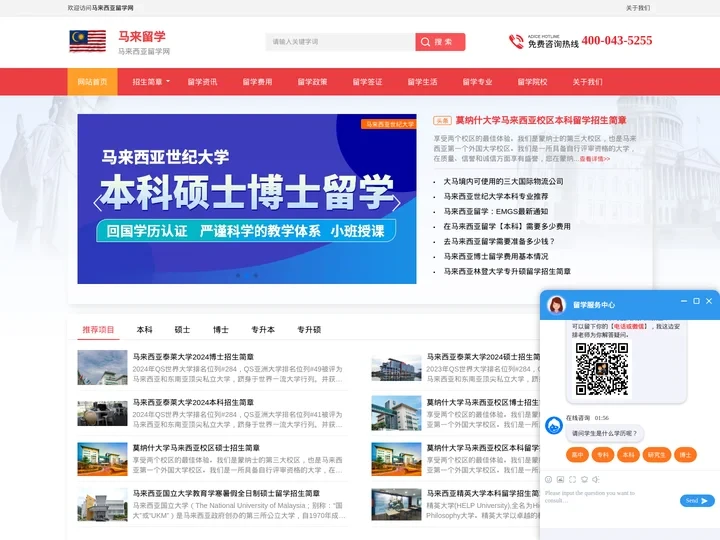Open 马来西亚世纪大学本科专业推荐 article

click(x=496, y=197)
